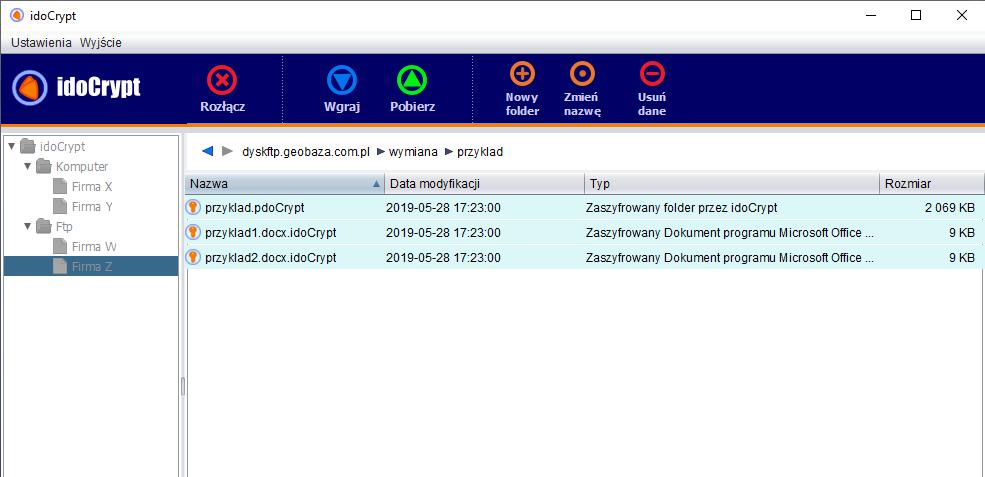Click the Ftp folder icon in tree
The image size is (985, 477).
tap(43, 226)
